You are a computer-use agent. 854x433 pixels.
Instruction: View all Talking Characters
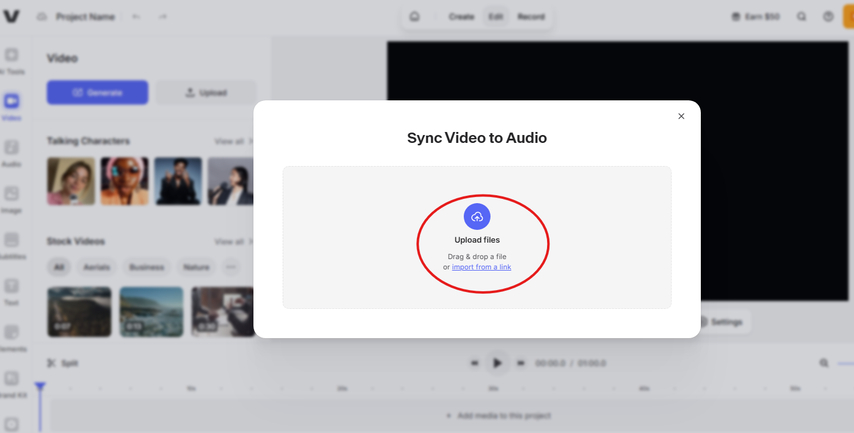tap(233, 142)
